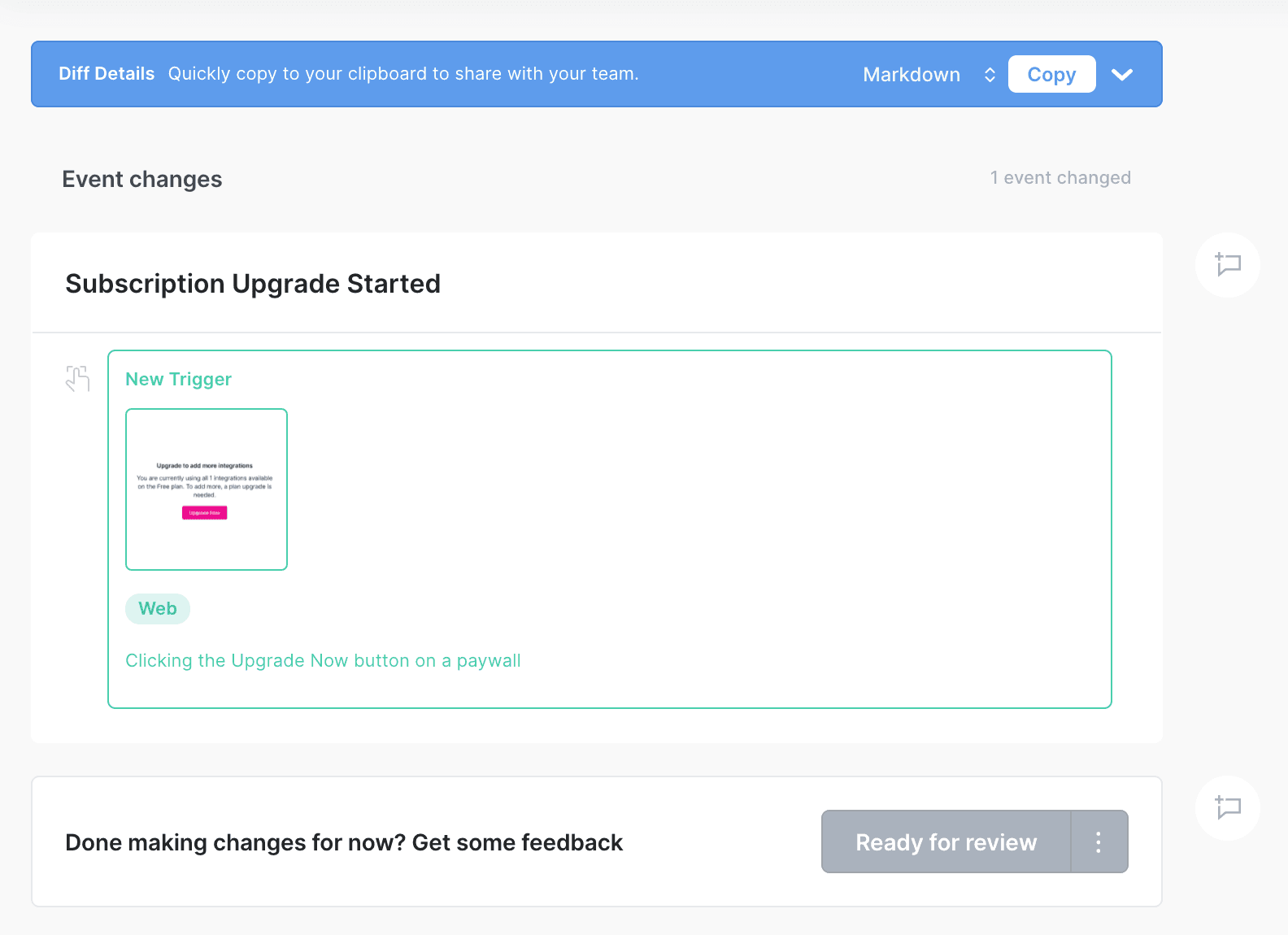The height and width of the screenshot is (935, 1288).
Task: Open the paywall trigger screenshot thumbnail
Action: click(x=207, y=489)
